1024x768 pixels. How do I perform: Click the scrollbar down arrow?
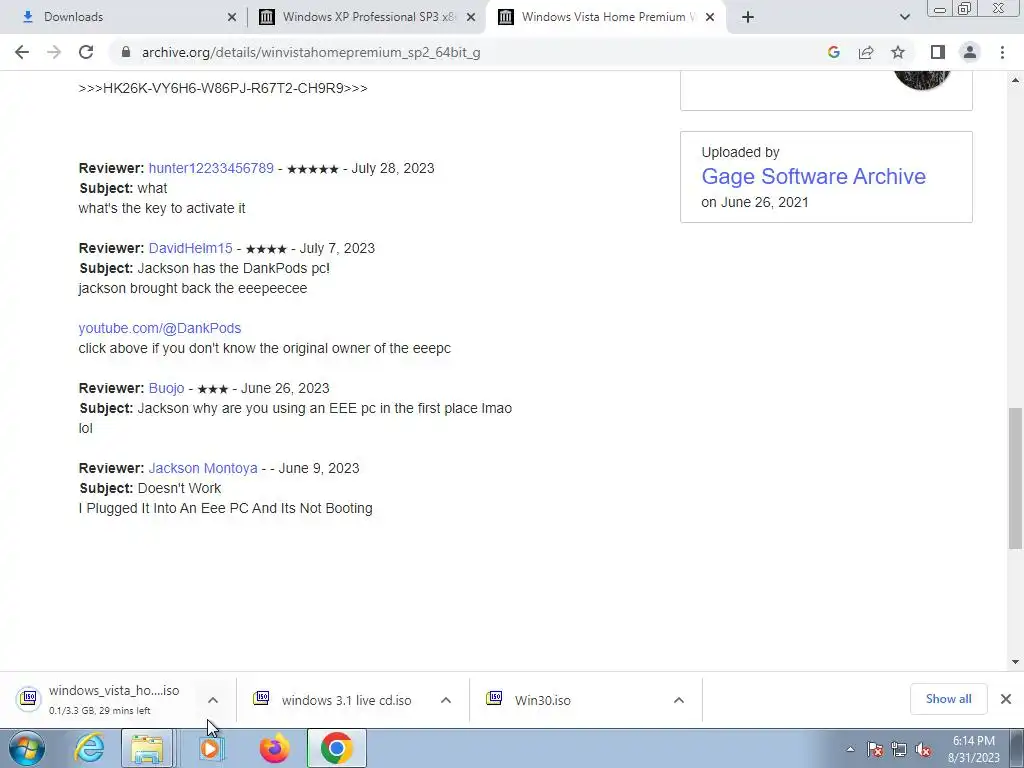tap(1015, 662)
